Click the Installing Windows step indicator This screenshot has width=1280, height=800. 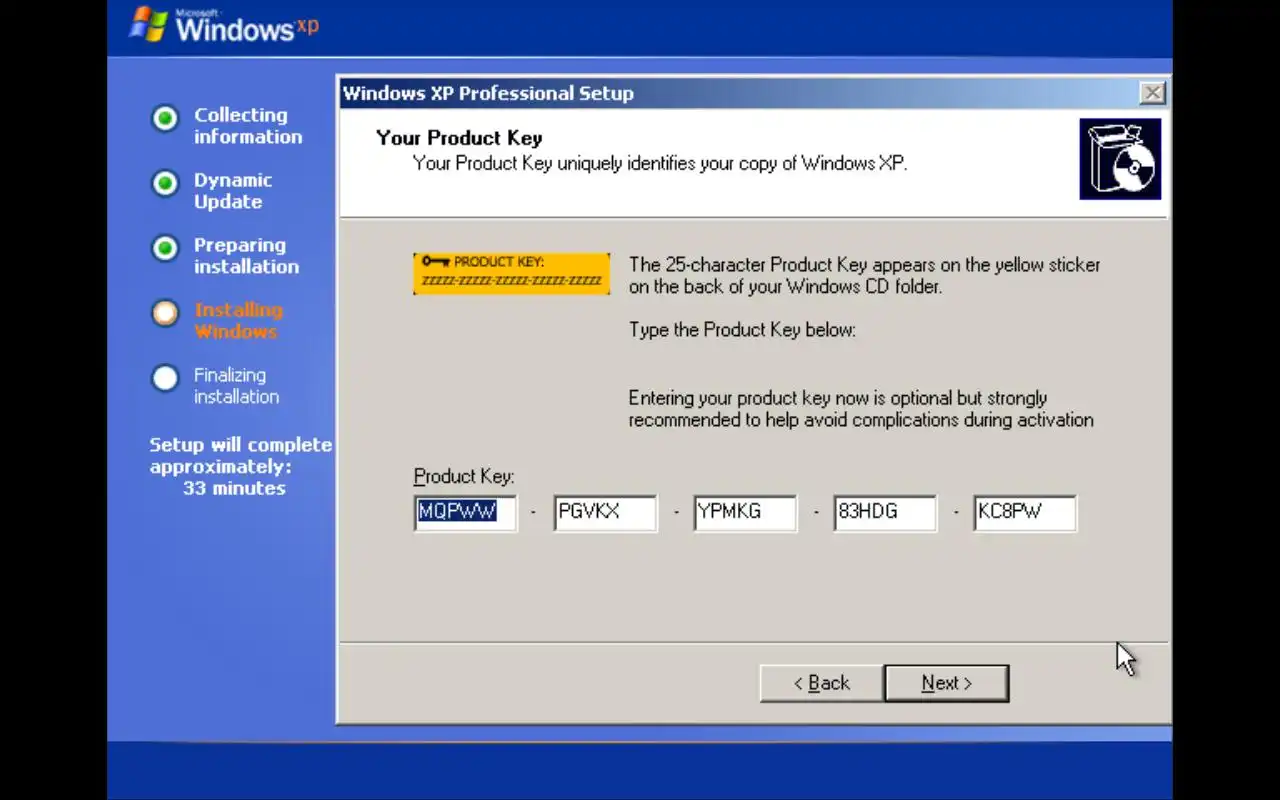click(165, 313)
